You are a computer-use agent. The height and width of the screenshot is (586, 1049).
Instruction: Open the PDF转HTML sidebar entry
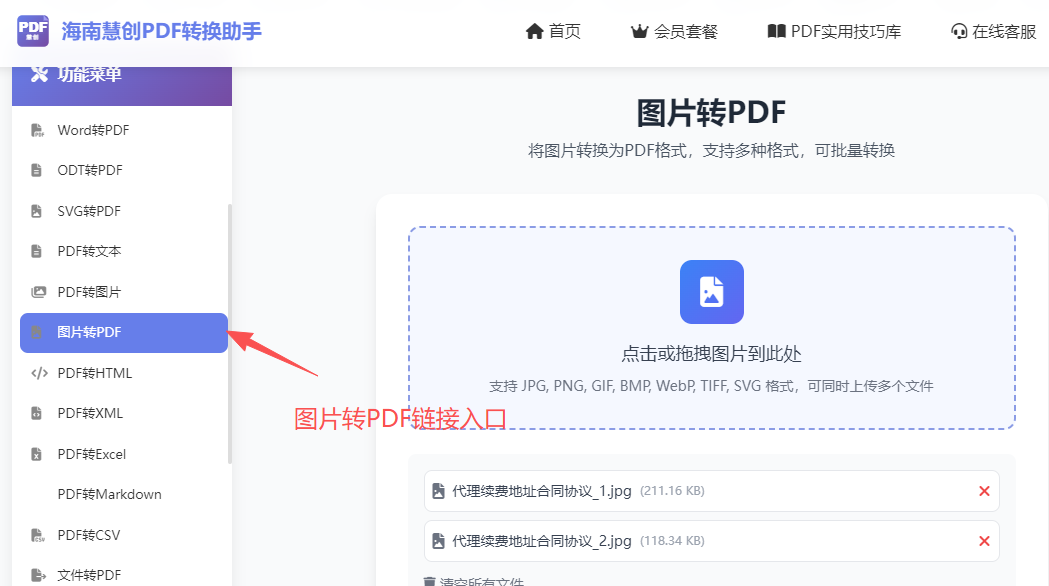click(x=124, y=373)
